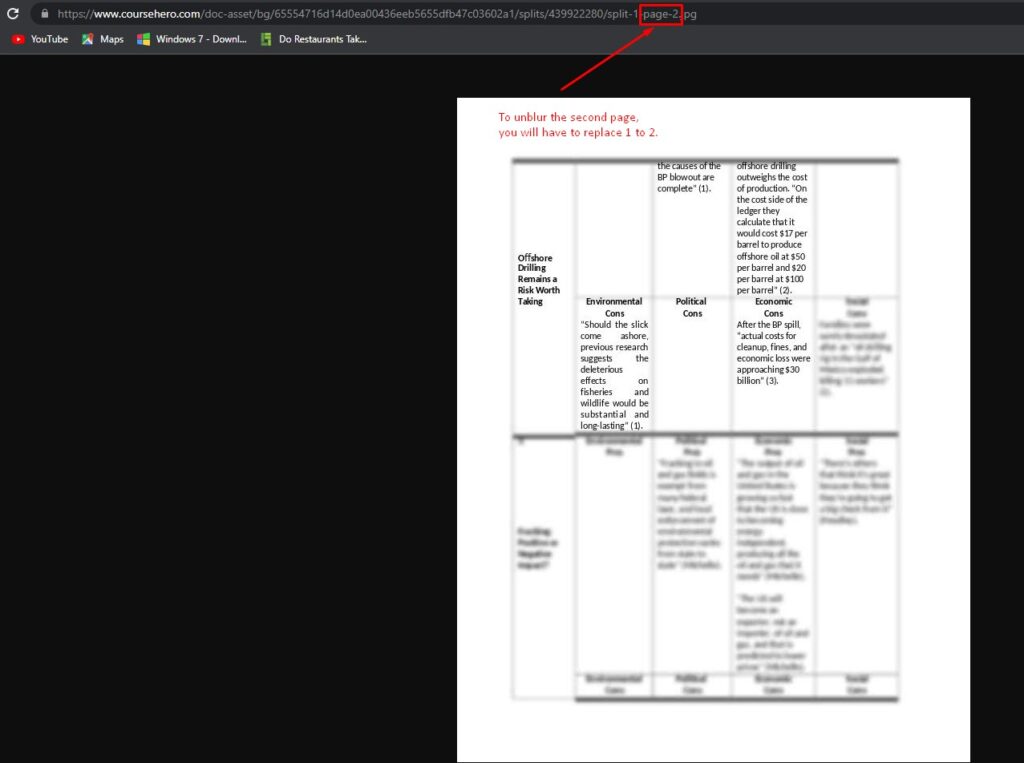
Task: Click the padlock site security icon
Action: click(x=44, y=14)
